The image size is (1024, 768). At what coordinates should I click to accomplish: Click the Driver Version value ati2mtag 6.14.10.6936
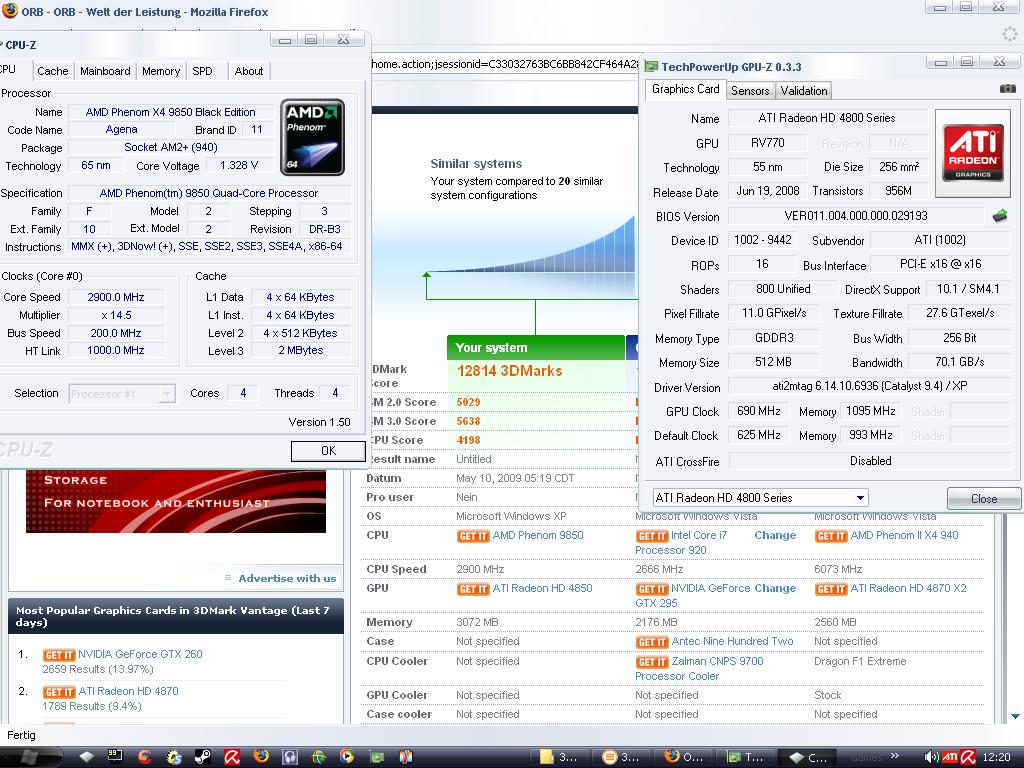pos(869,386)
